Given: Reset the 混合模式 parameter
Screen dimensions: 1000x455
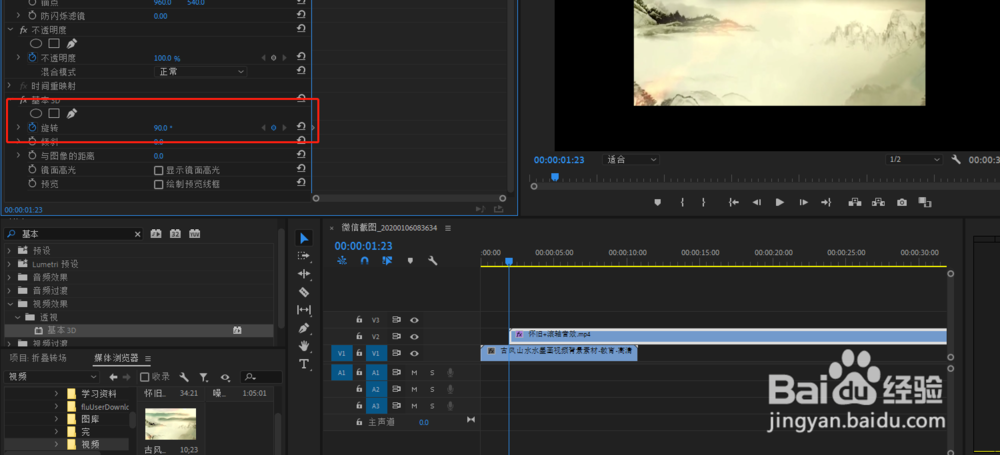Looking at the screenshot, I should pos(301,71).
